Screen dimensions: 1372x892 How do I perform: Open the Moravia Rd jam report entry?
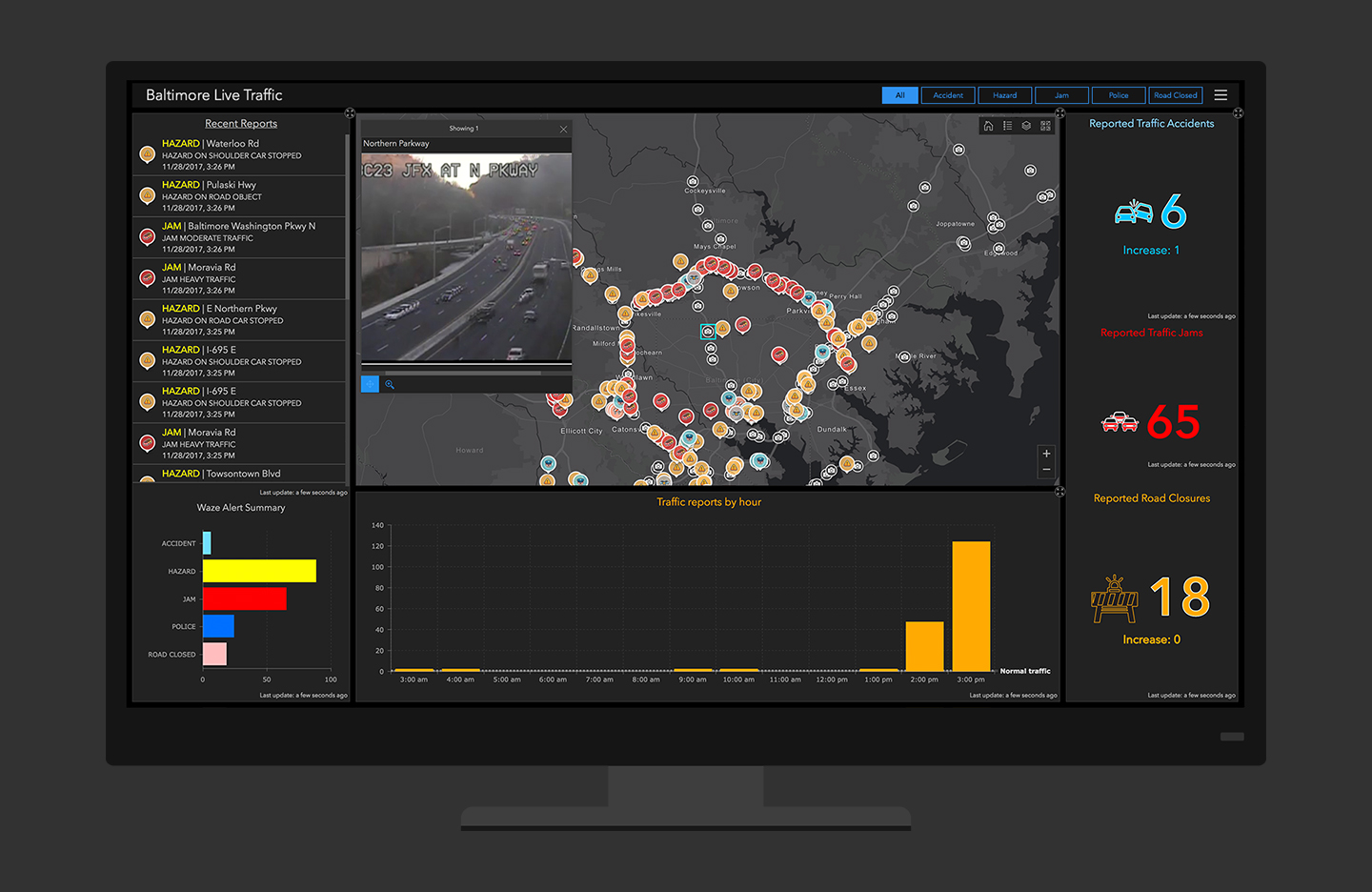pos(238,278)
